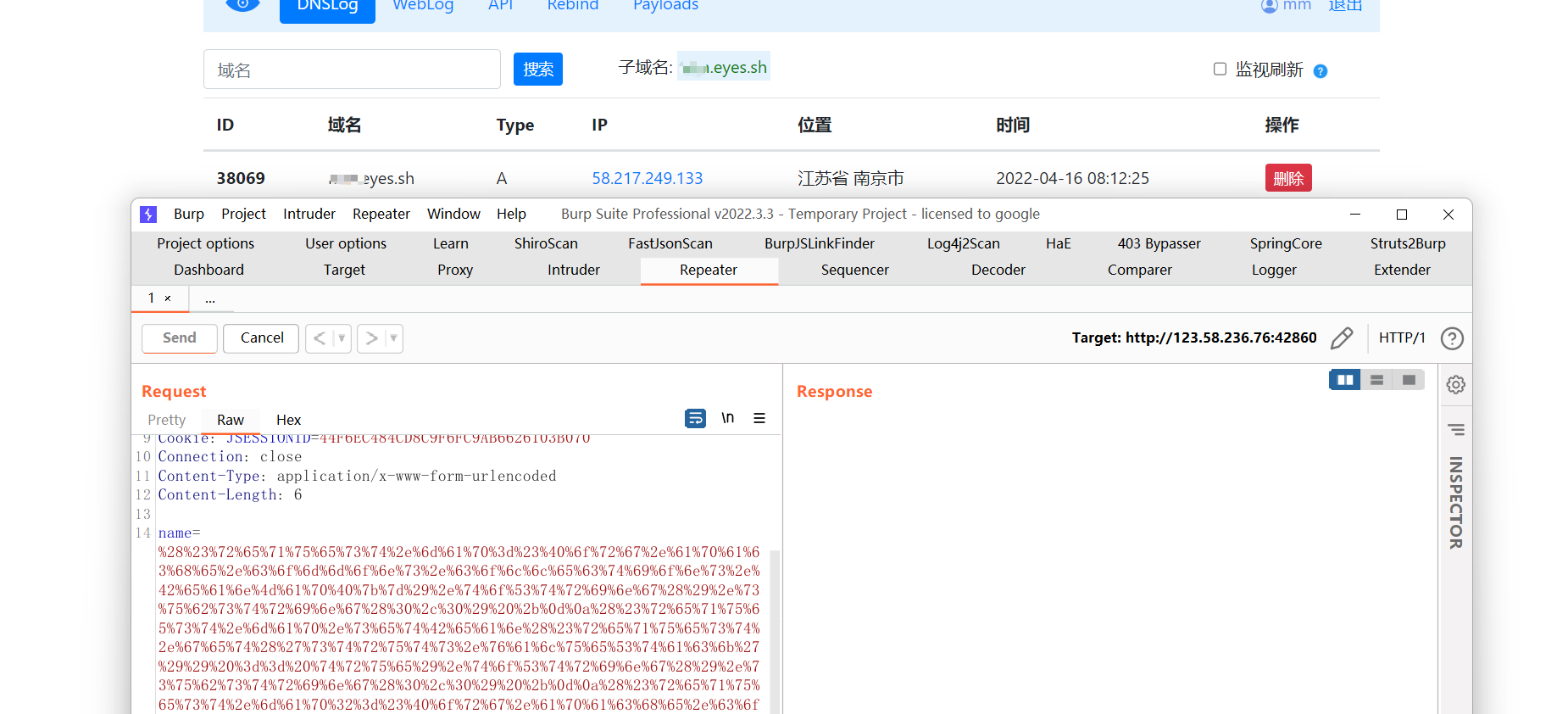Screen dimensions: 1568x714
Task: Click the pencil icon to edit target
Action: click(x=1342, y=338)
